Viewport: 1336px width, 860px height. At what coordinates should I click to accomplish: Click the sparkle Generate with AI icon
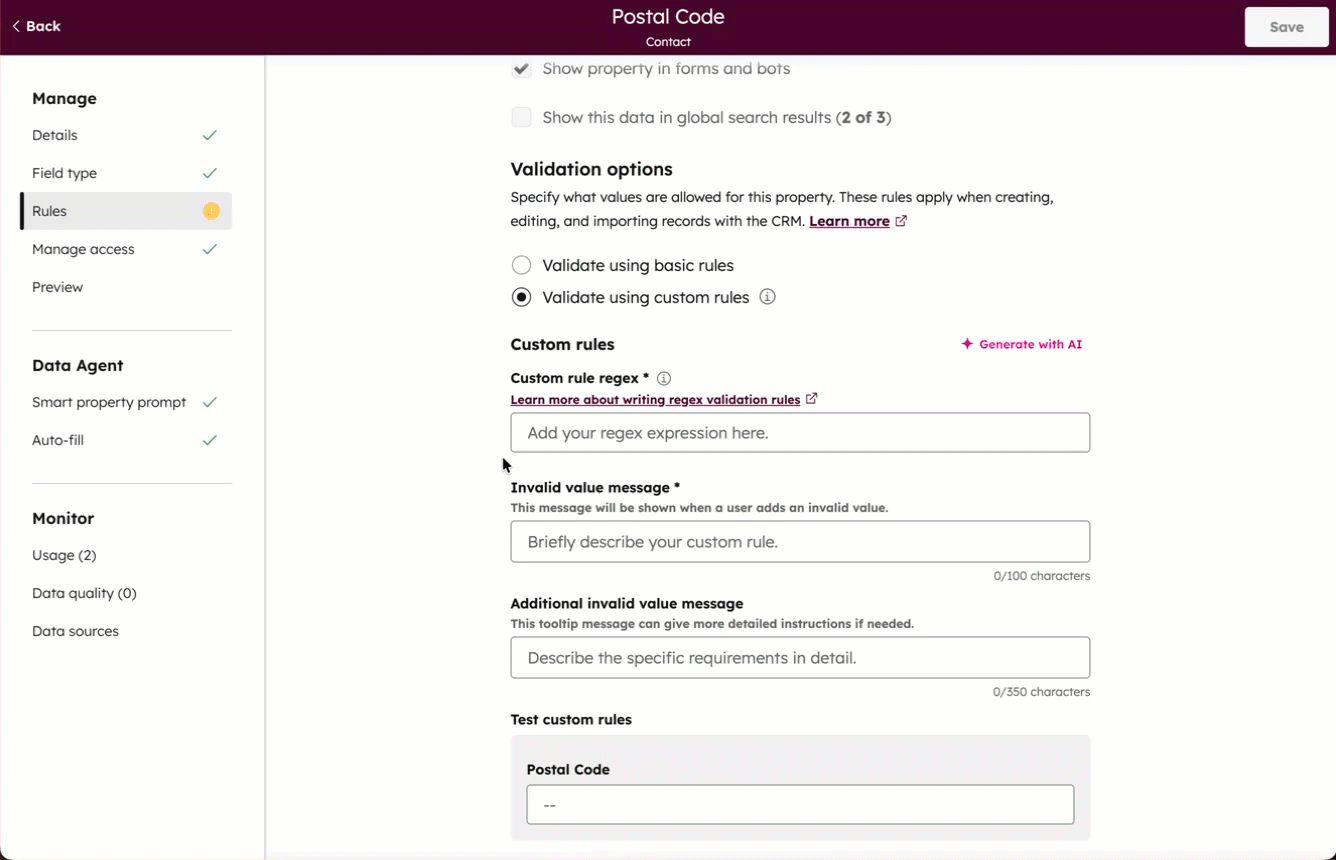pos(966,344)
